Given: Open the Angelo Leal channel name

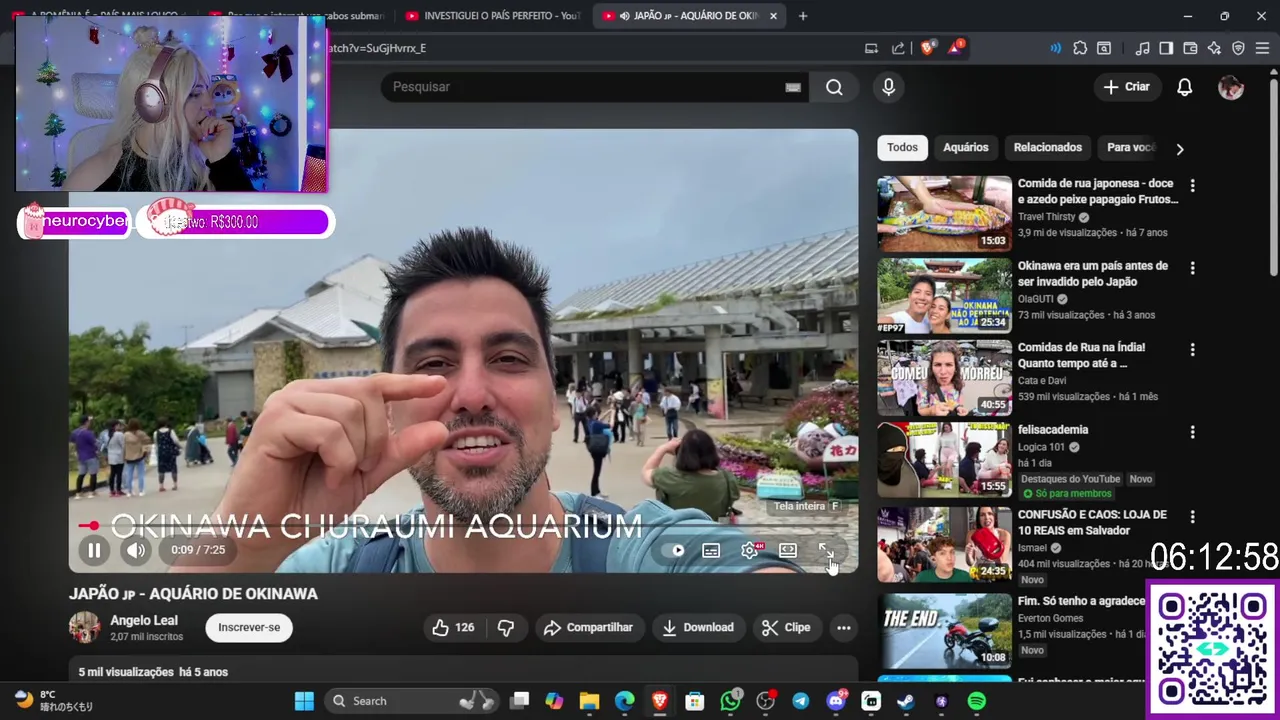Looking at the screenshot, I should (144, 620).
